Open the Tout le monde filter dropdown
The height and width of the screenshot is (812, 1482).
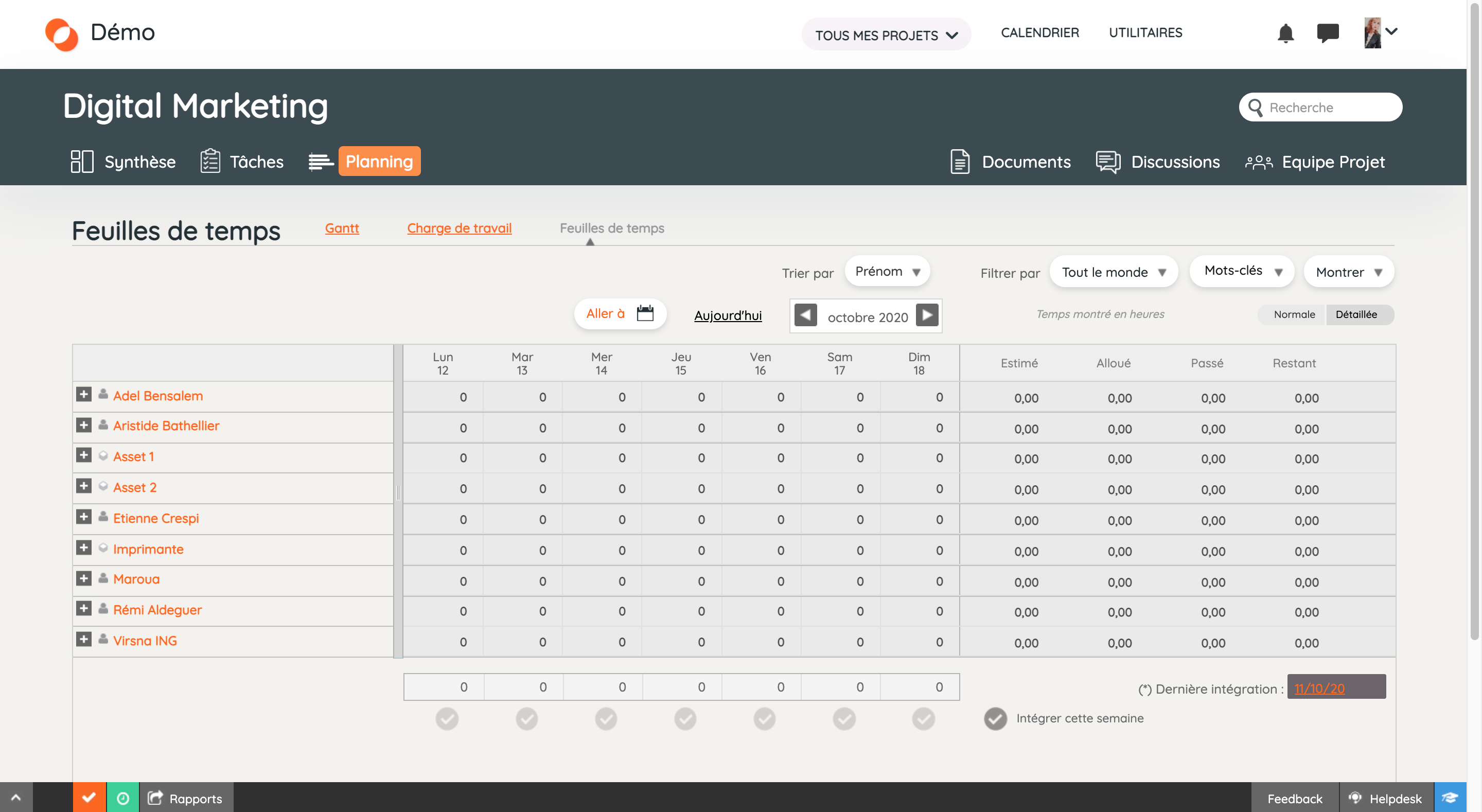(x=1113, y=272)
